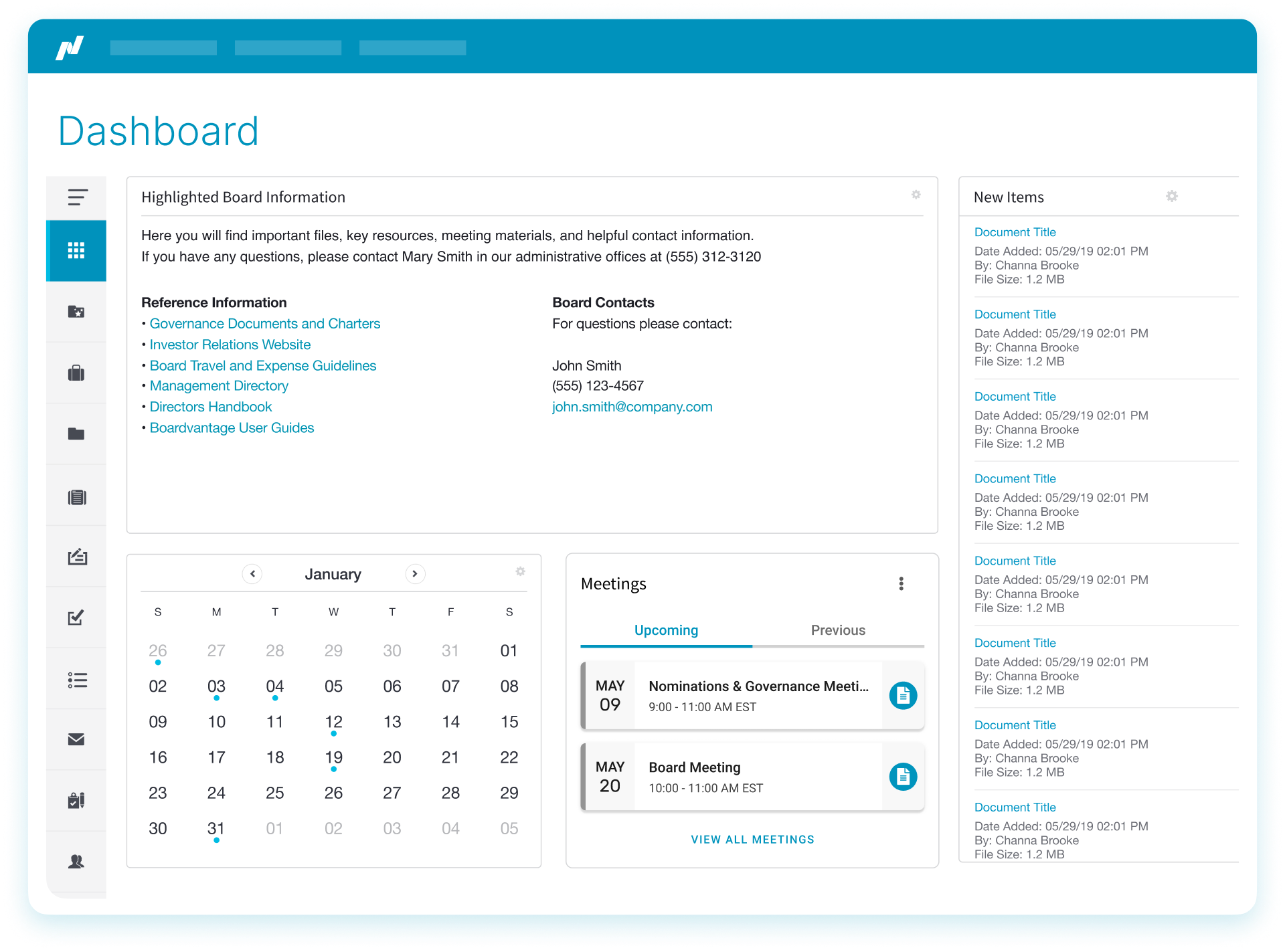Open Governance Documents and Charters link

pyautogui.click(x=264, y=324)
